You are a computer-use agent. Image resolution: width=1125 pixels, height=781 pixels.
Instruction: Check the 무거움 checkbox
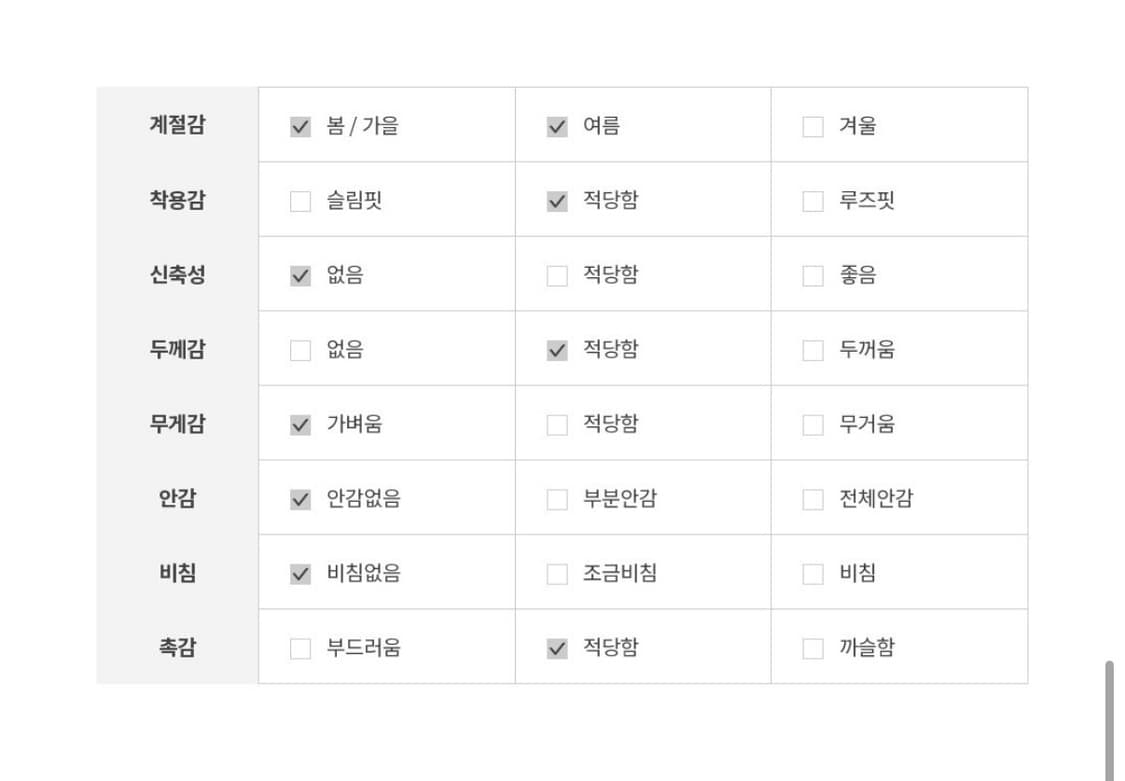pos(812,423)
